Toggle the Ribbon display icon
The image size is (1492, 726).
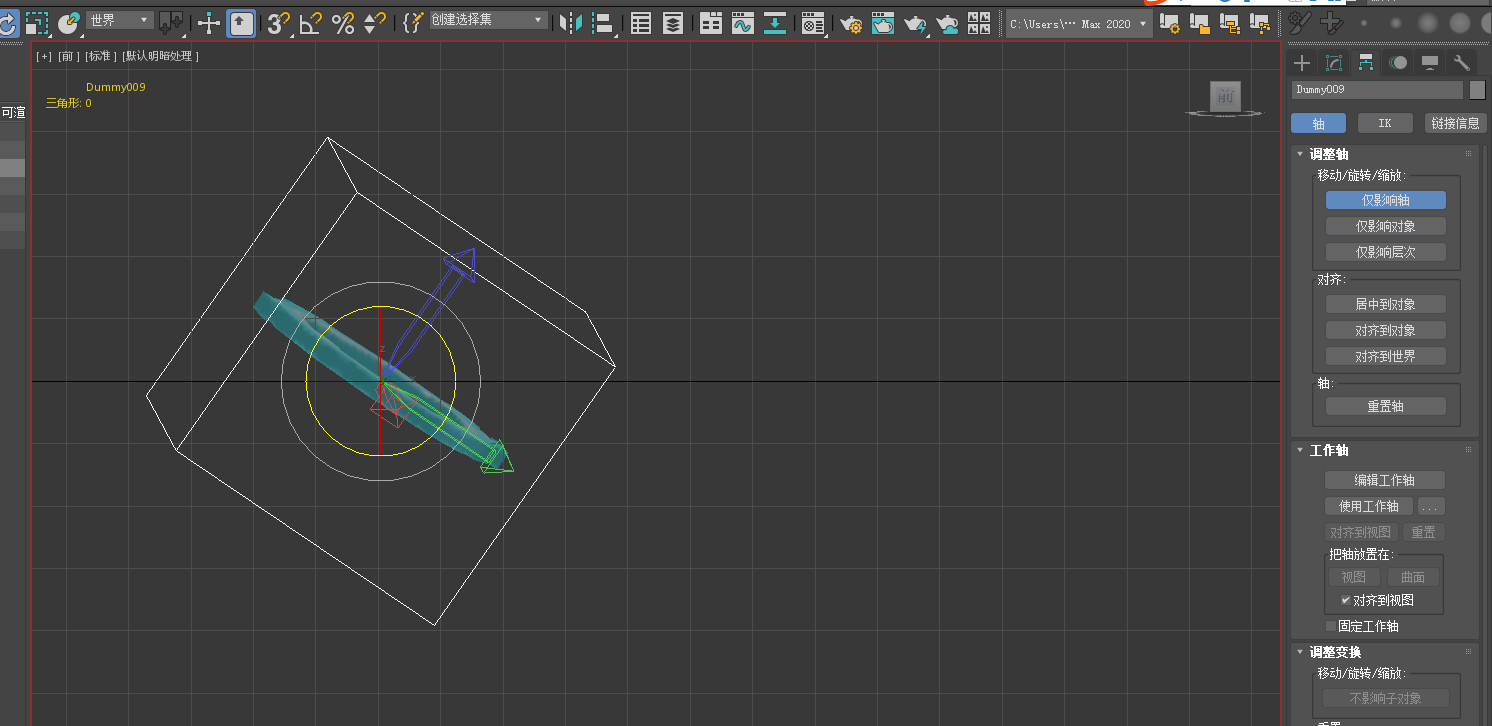click(x=711, y=24)
